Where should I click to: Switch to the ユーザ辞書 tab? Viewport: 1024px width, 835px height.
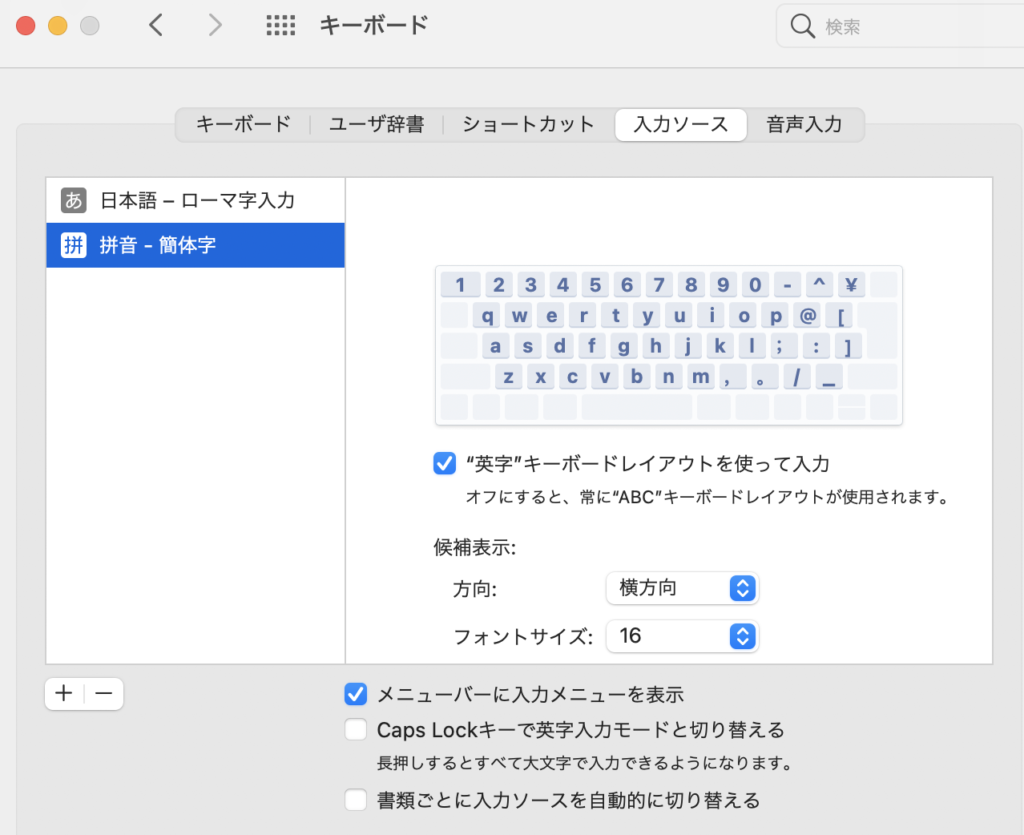click(377, 124)
